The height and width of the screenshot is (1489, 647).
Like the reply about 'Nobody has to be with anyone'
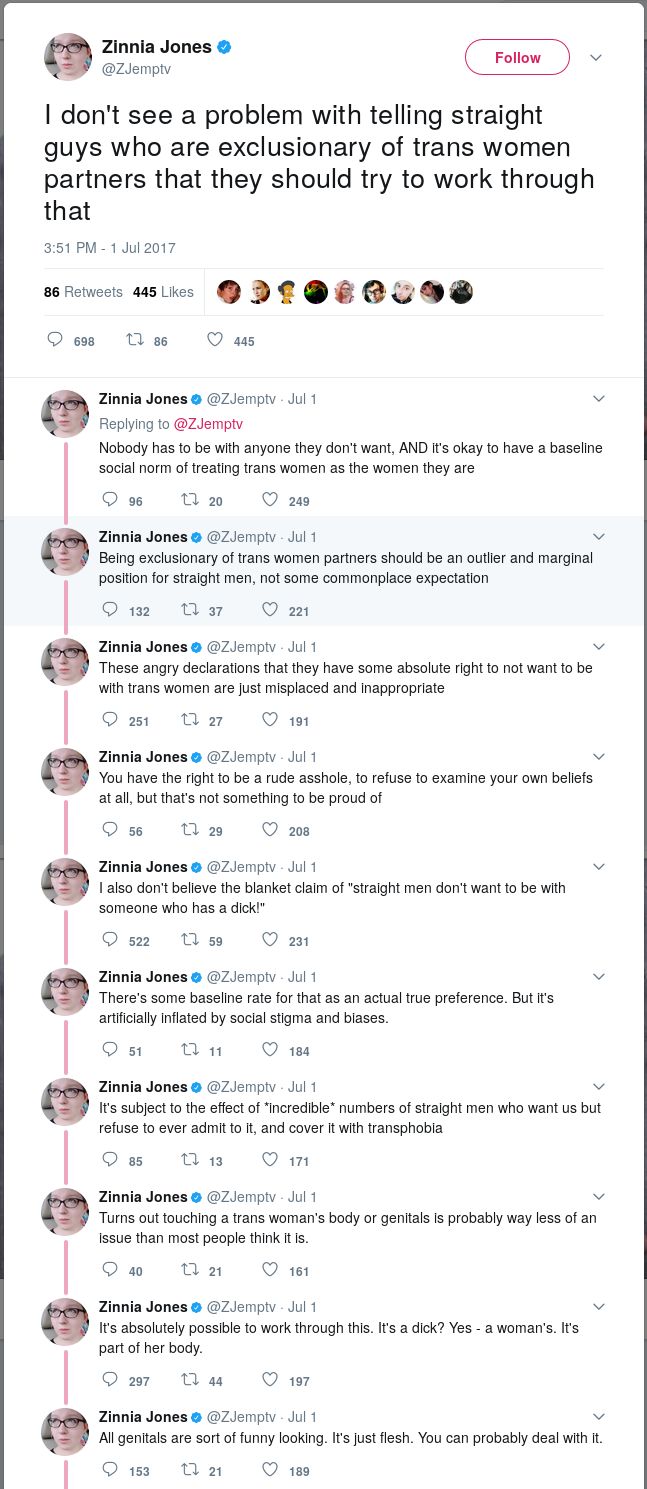(x=269, y=500)
